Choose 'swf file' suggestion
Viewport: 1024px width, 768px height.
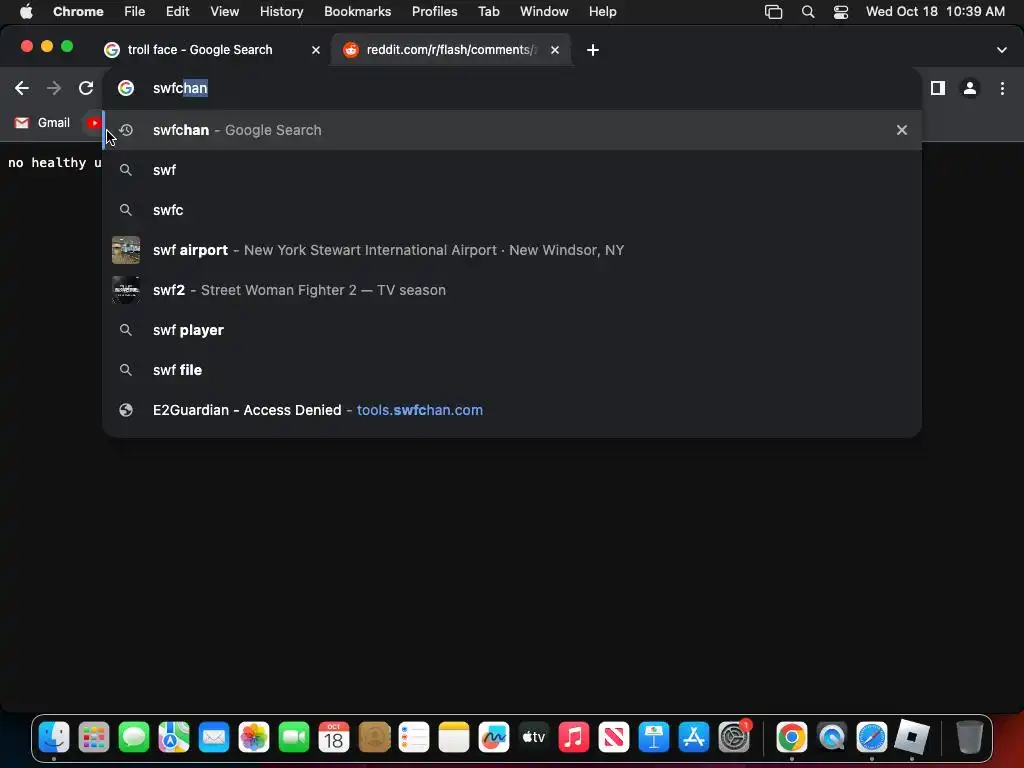(x=512, y=370)
